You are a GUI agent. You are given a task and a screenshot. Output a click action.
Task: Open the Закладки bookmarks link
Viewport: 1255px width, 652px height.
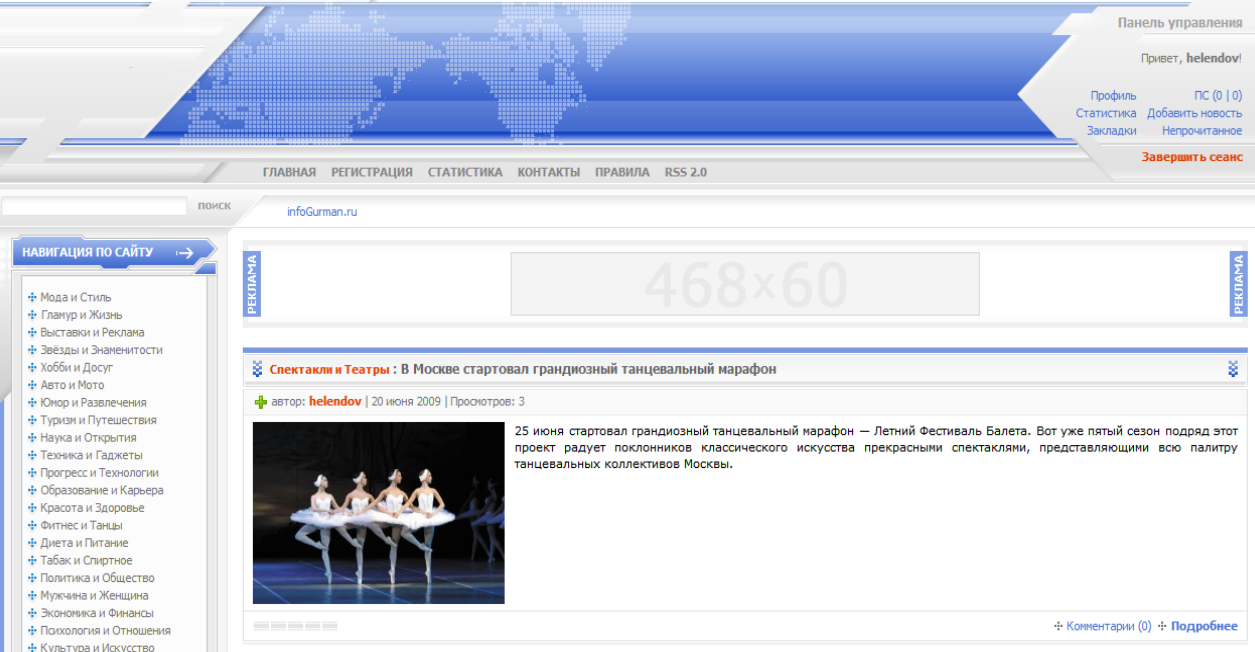[x=1112, y=130]
